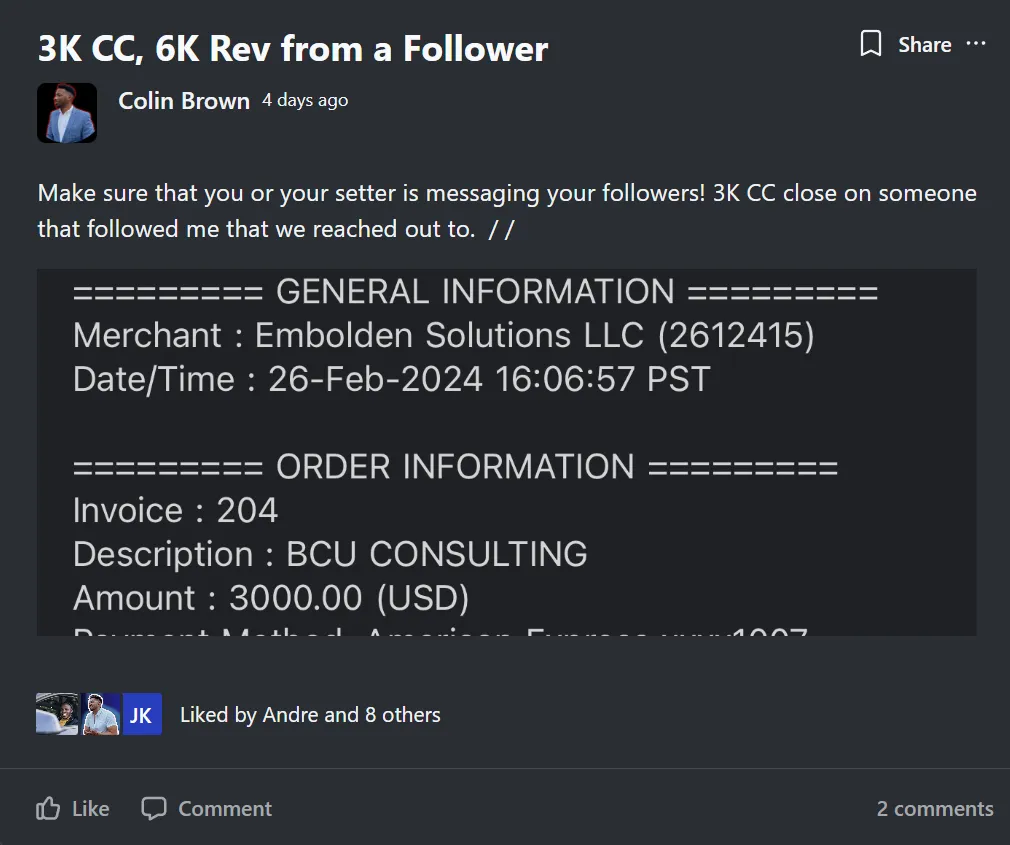Open the post title '3K CC, 6K Rev from a Follower'
Image resolution: width=1010 pixels, height=845 pixels.
click(293, 49)
